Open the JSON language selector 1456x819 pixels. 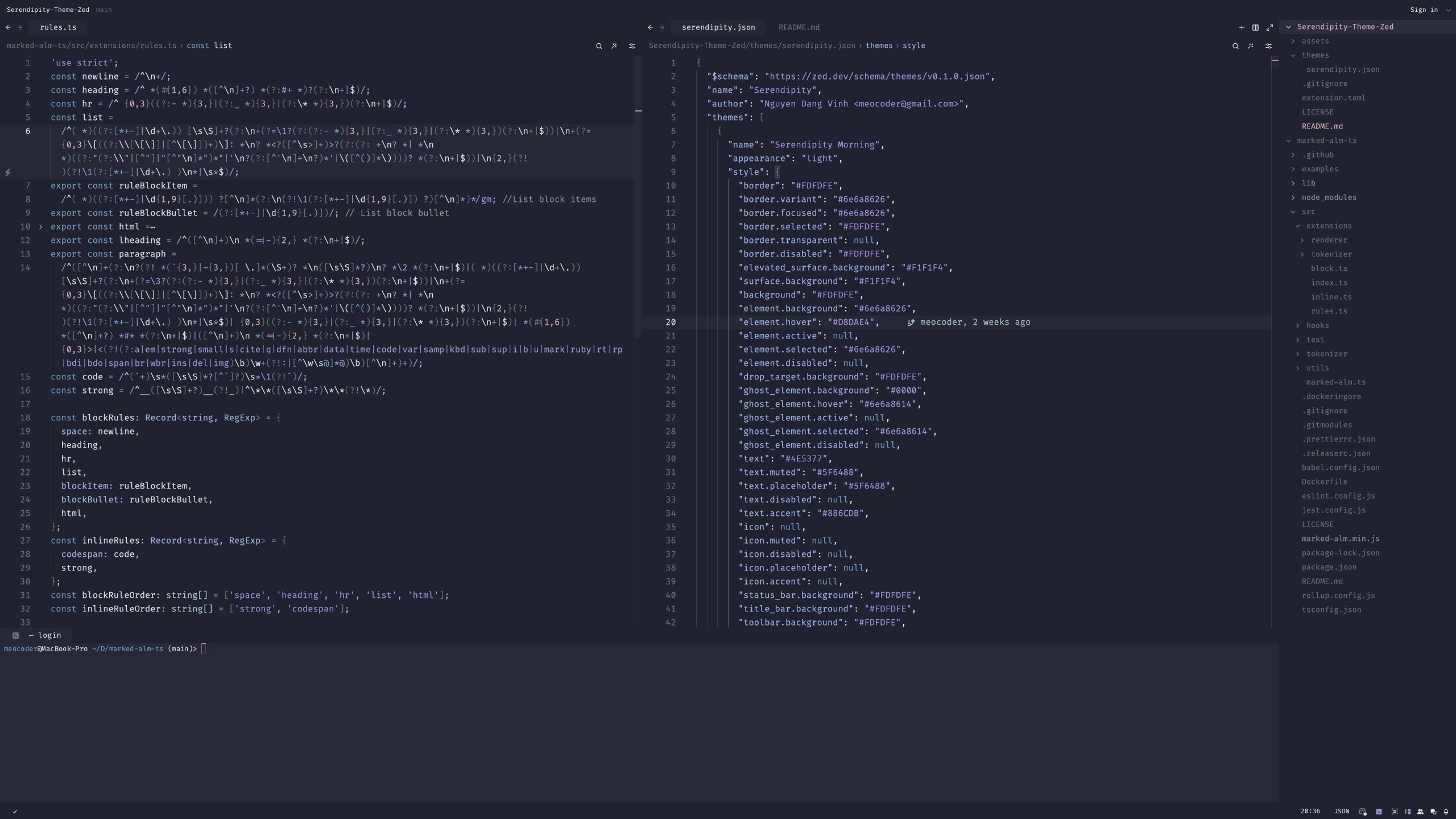point(1341,812)
